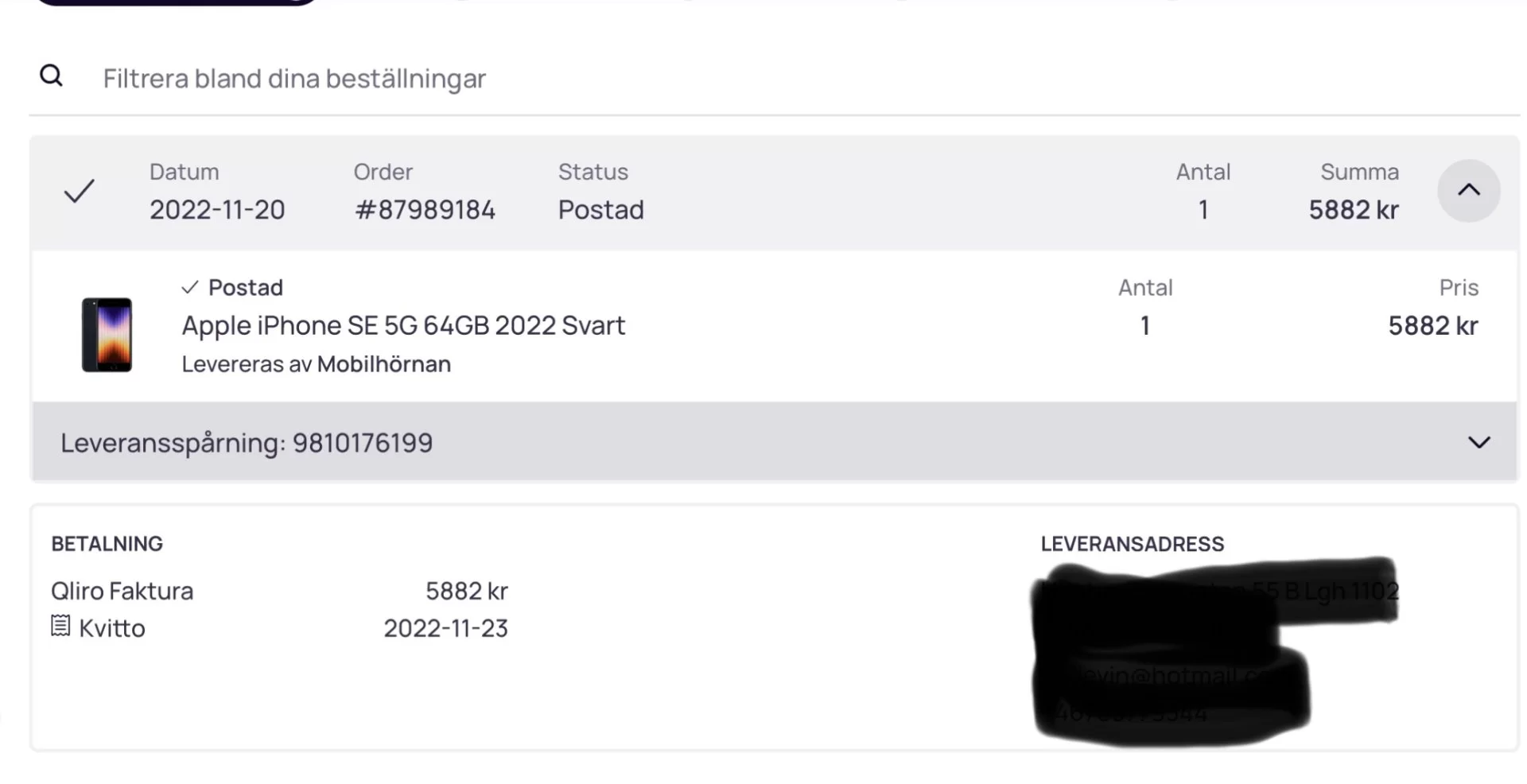
Task: Click tracking number 9810176199
Action: tap(363, 443)
